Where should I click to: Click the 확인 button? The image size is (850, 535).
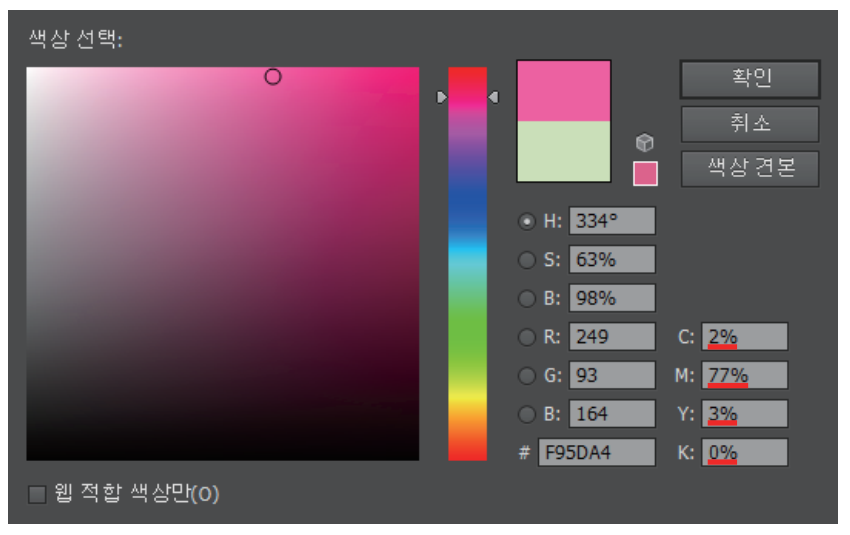click(x=749, y=79)
